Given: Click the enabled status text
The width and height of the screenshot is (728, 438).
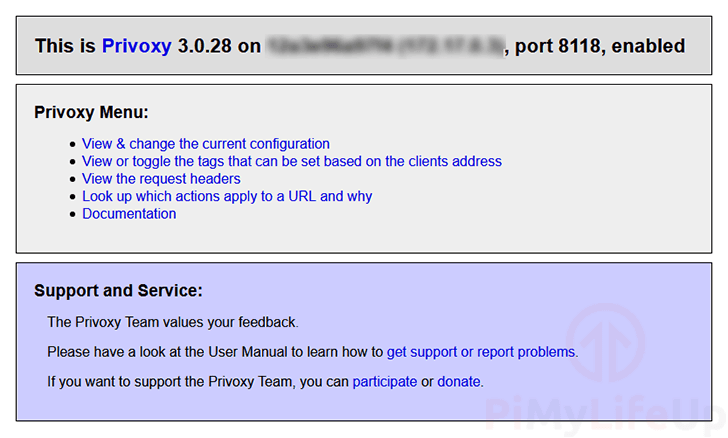Looking at the screenshot, I should (x=648, y=46).
